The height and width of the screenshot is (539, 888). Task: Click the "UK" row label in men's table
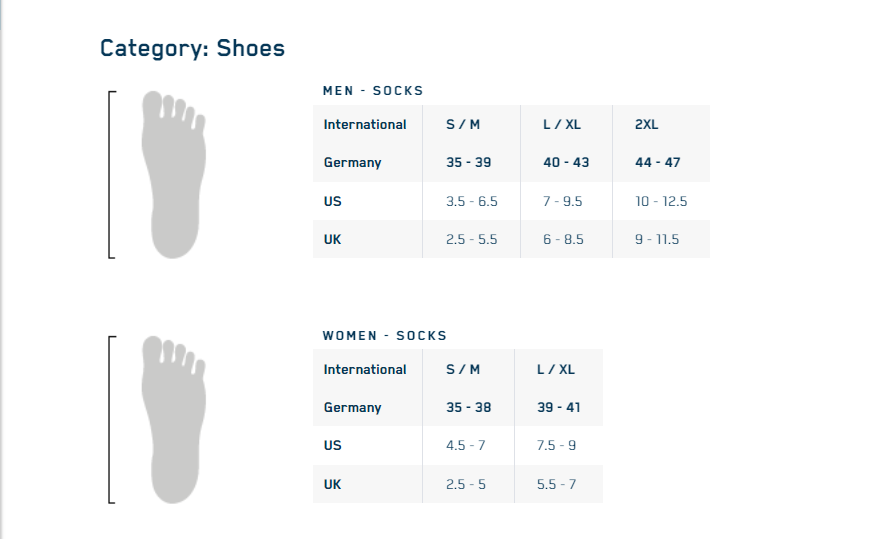[x=333, y=240]
